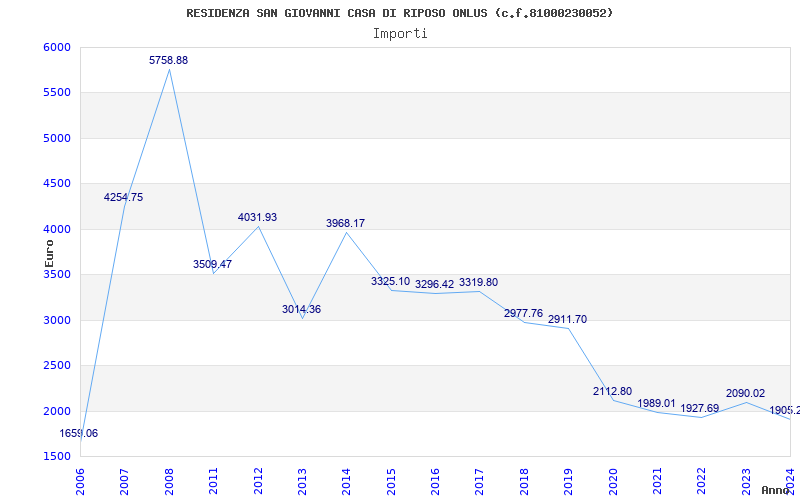Select the 3509.47 data label
The image size is (800, 500).
point(212,264)
